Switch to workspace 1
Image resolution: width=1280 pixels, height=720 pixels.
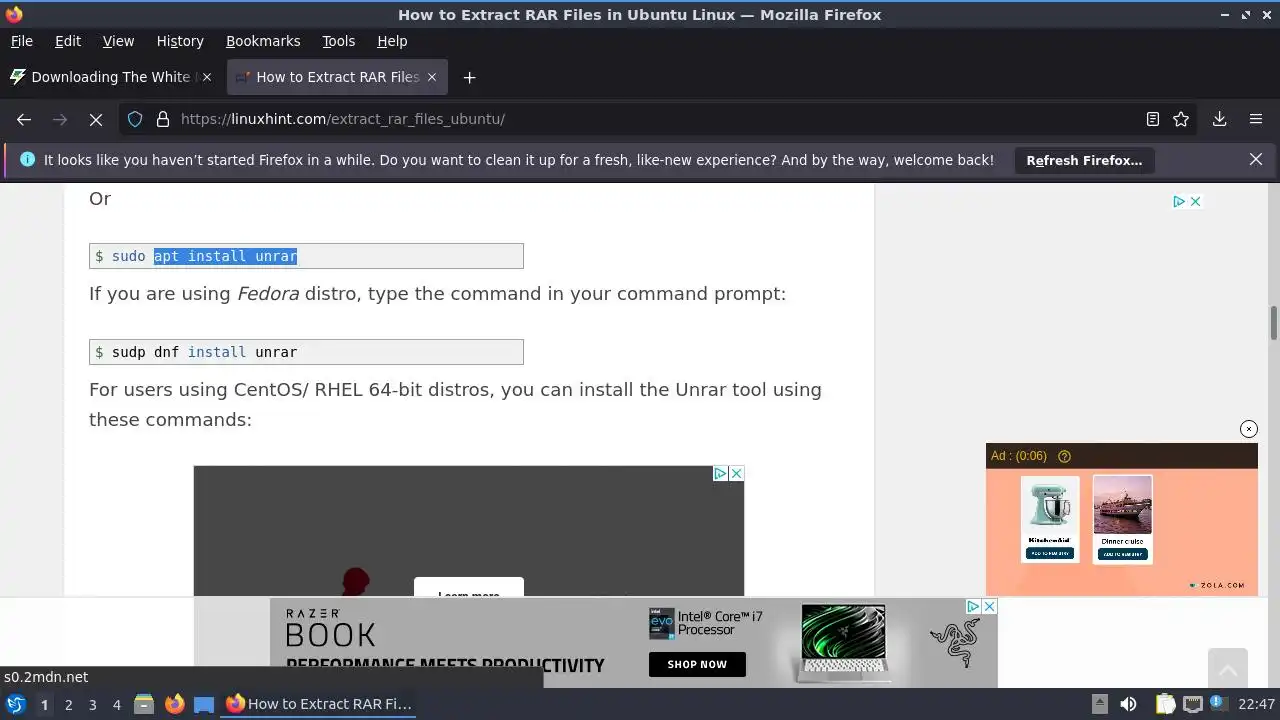(x=44, y=705)
